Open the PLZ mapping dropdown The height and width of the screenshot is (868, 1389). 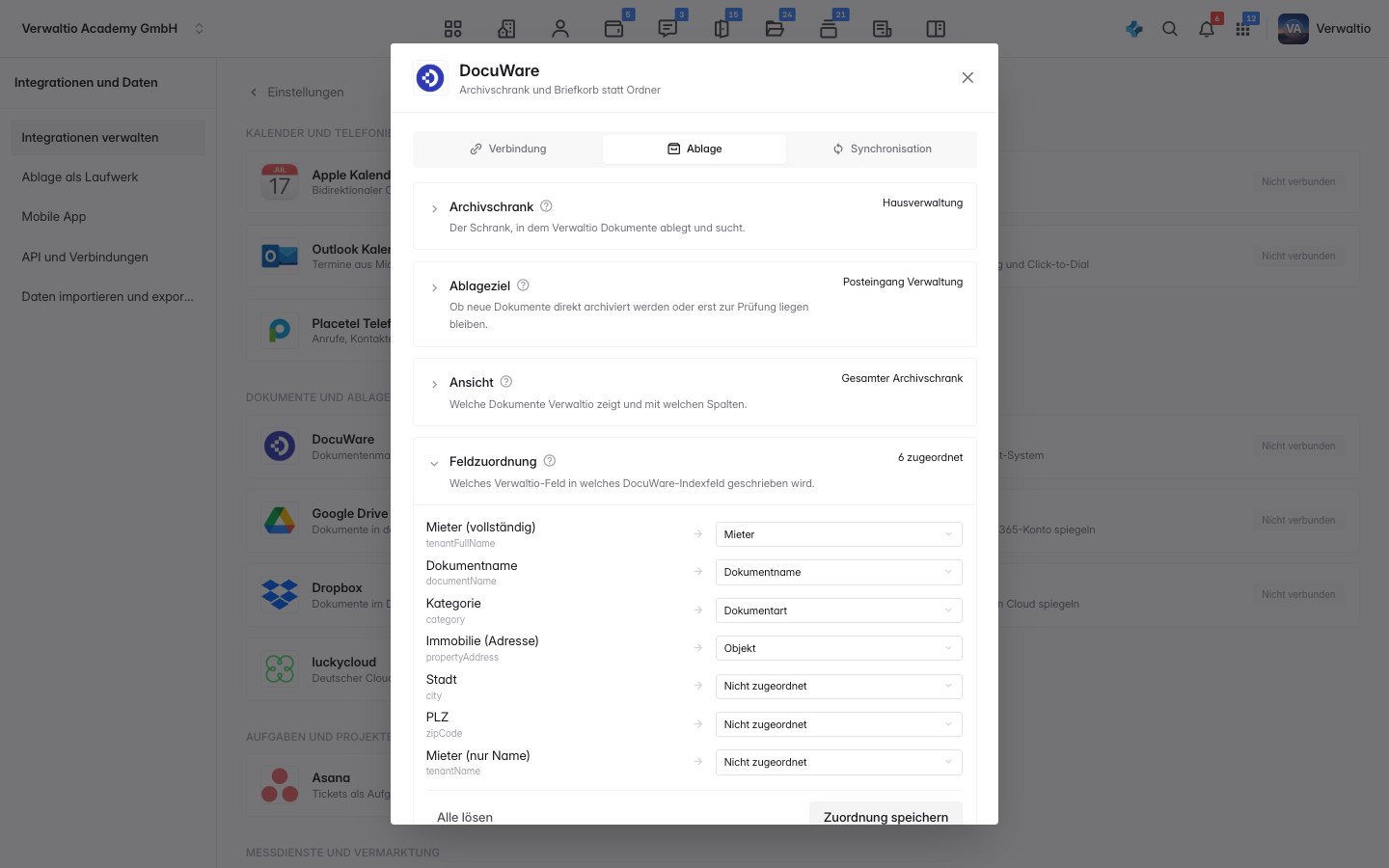839,724
